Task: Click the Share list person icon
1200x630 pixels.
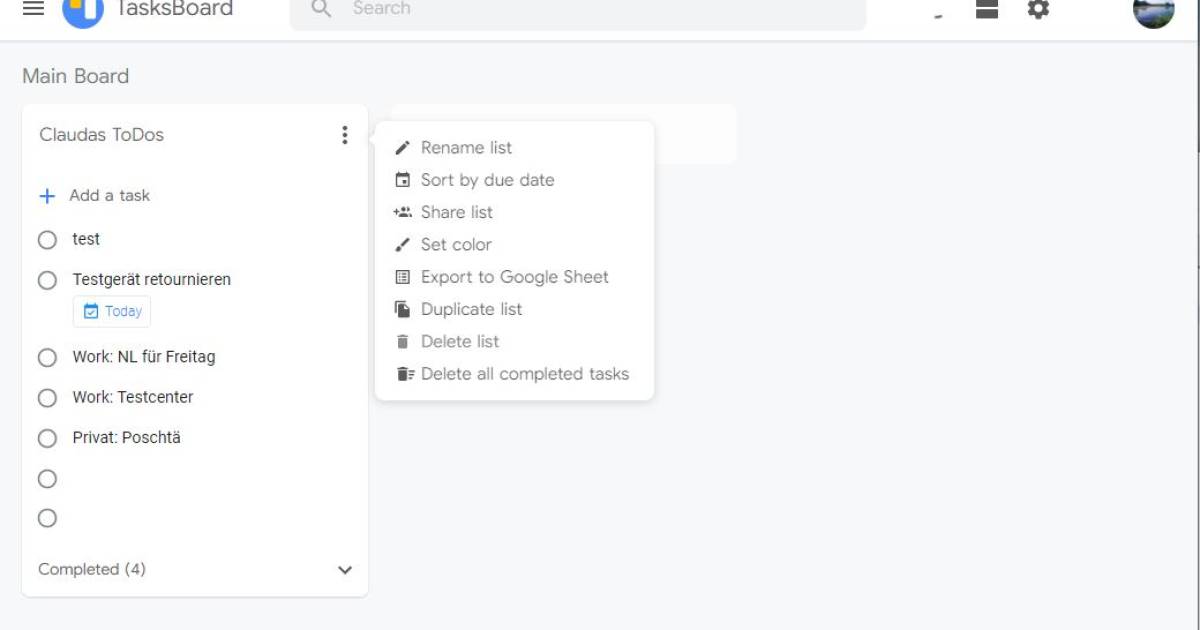Action: tap(403, 212)
